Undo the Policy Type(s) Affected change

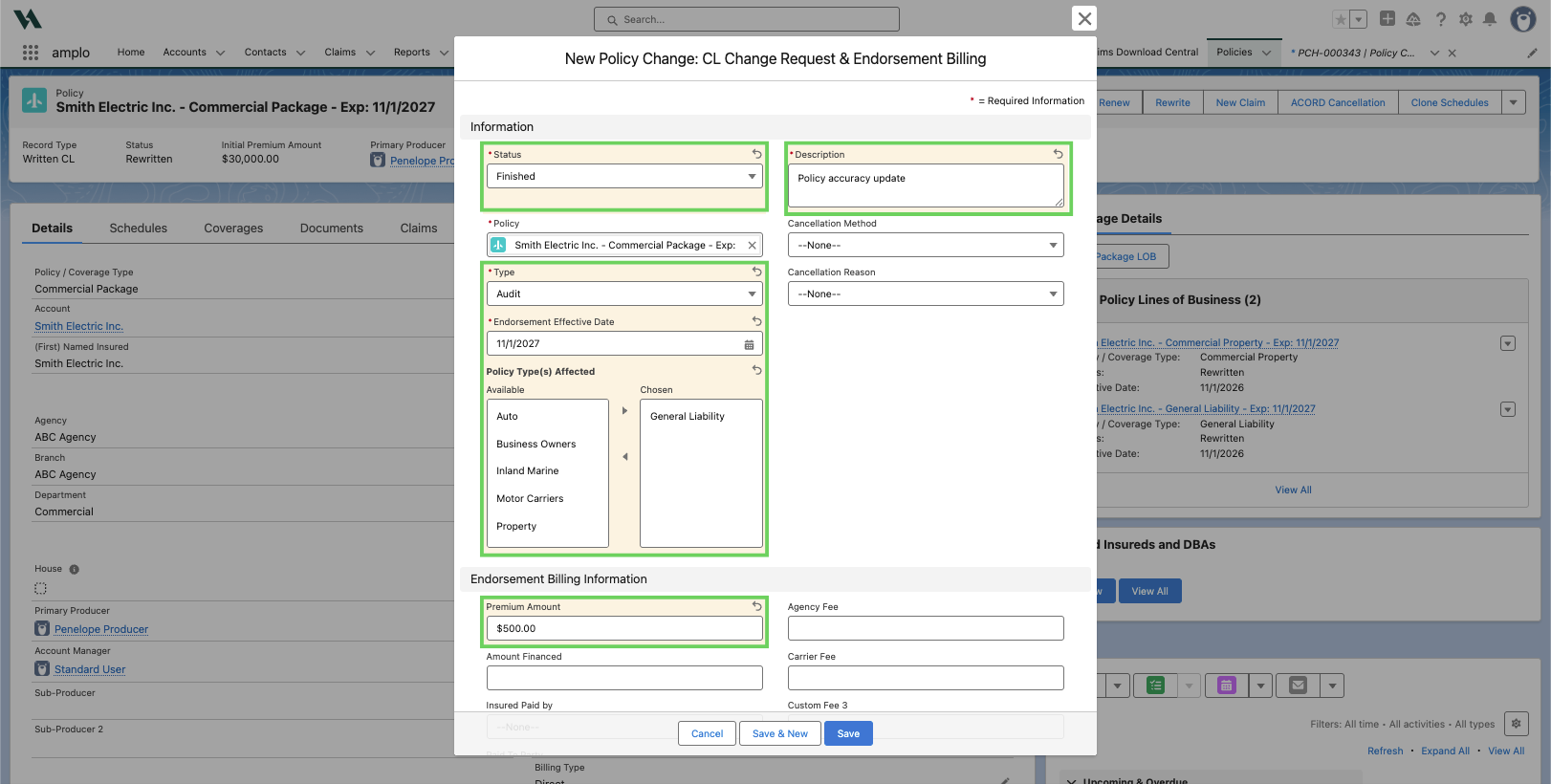756,370
